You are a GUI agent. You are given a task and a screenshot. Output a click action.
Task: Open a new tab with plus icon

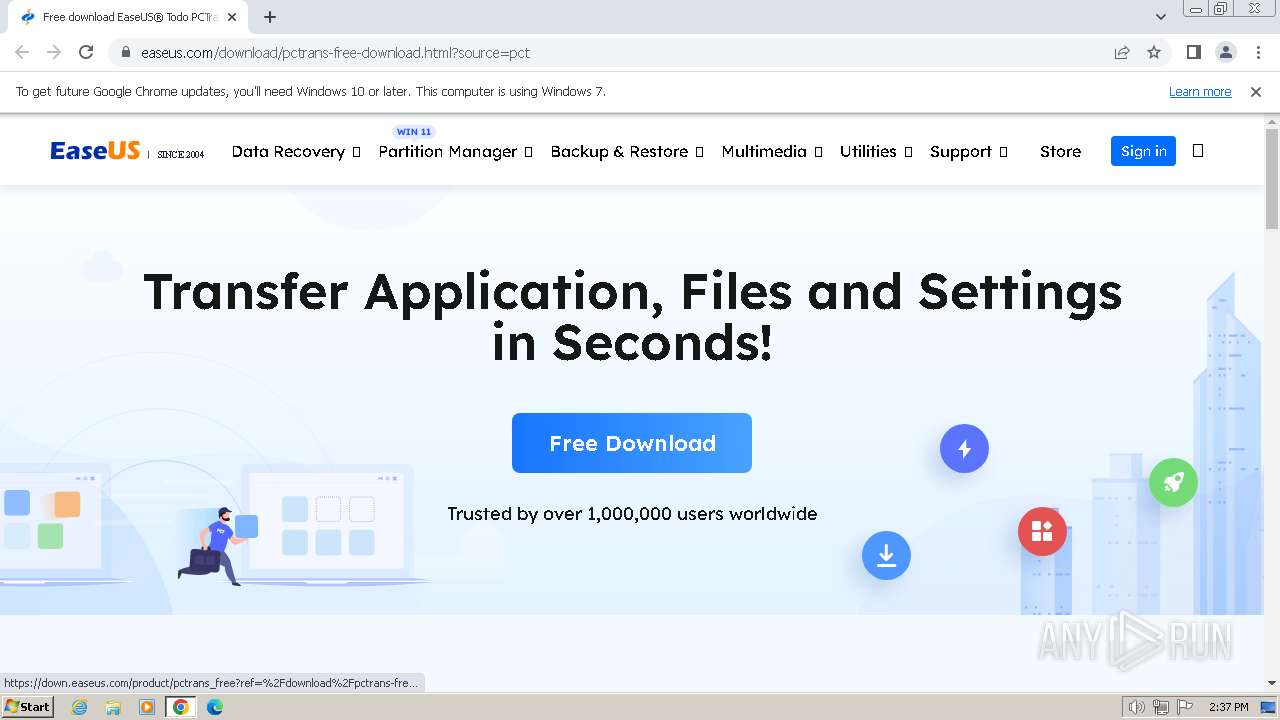(270, 17)
